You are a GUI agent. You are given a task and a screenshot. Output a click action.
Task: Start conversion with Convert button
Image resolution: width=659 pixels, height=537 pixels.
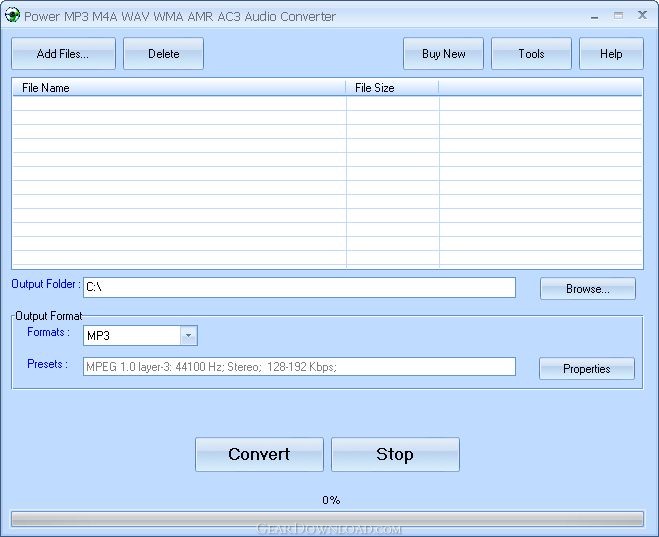coord(259,454)
